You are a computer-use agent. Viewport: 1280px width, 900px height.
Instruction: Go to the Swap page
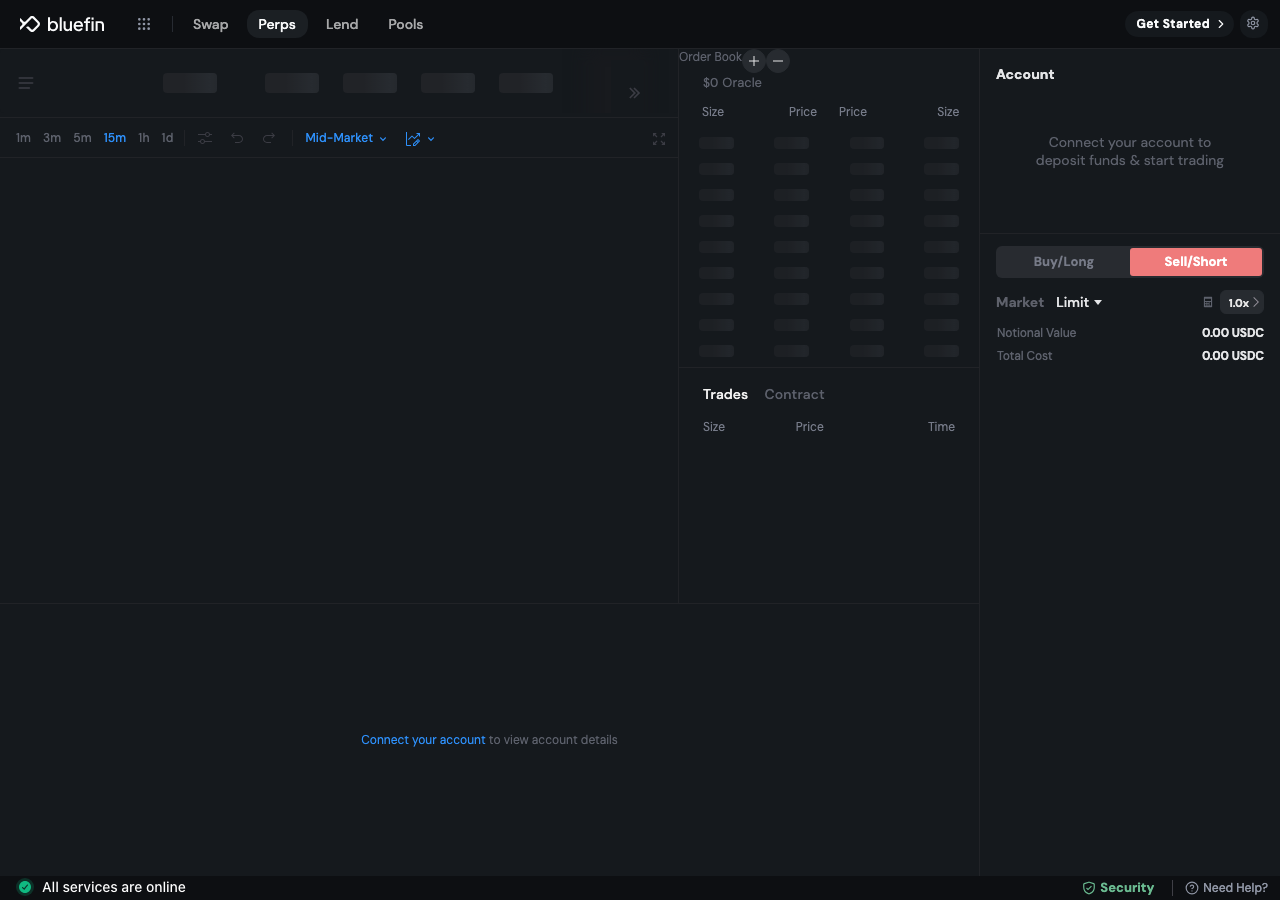[x=210, y=24]
